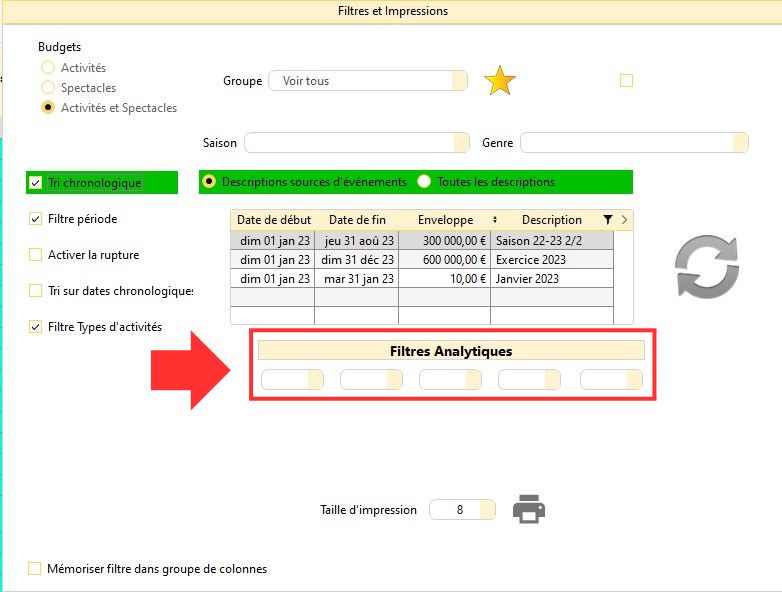Toggle the Tri chronologique checkbox
The image size is (782, 592).
36,183
